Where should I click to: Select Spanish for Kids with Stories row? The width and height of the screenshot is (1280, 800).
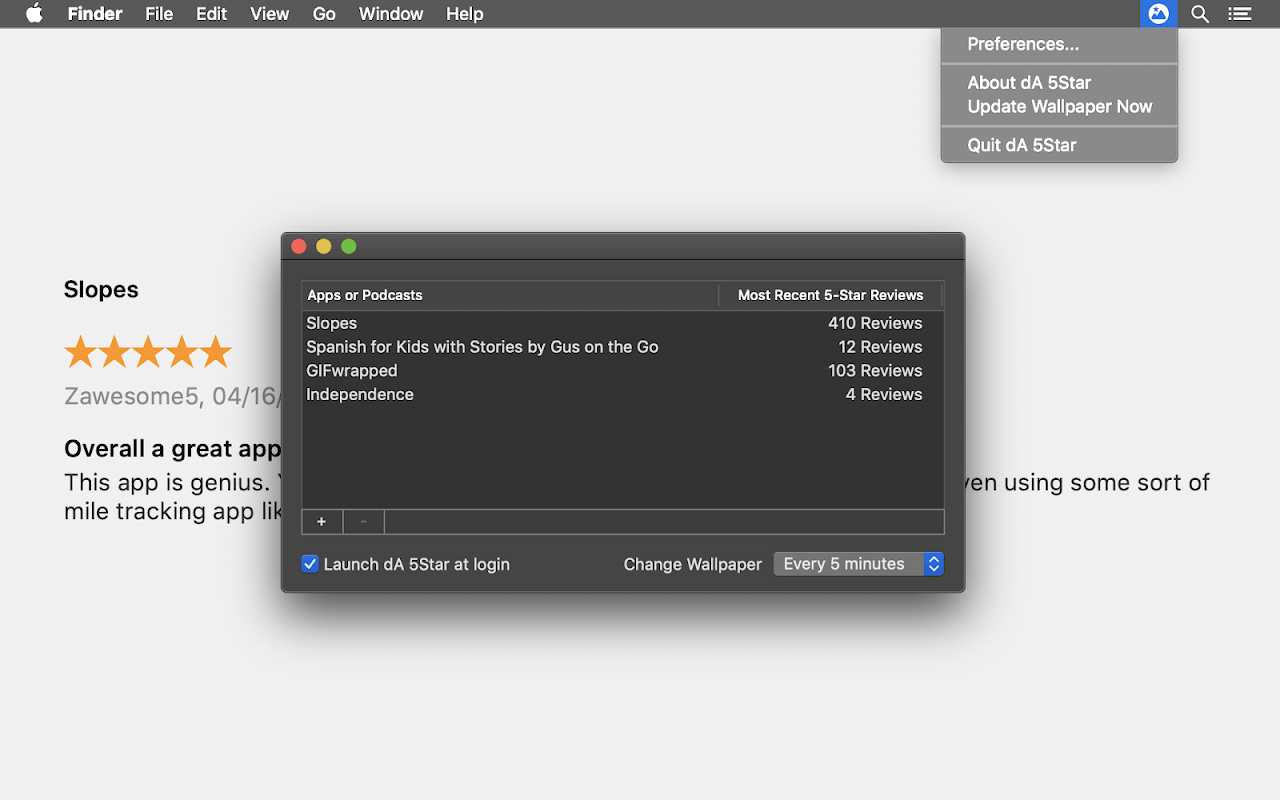click(623, 347)
